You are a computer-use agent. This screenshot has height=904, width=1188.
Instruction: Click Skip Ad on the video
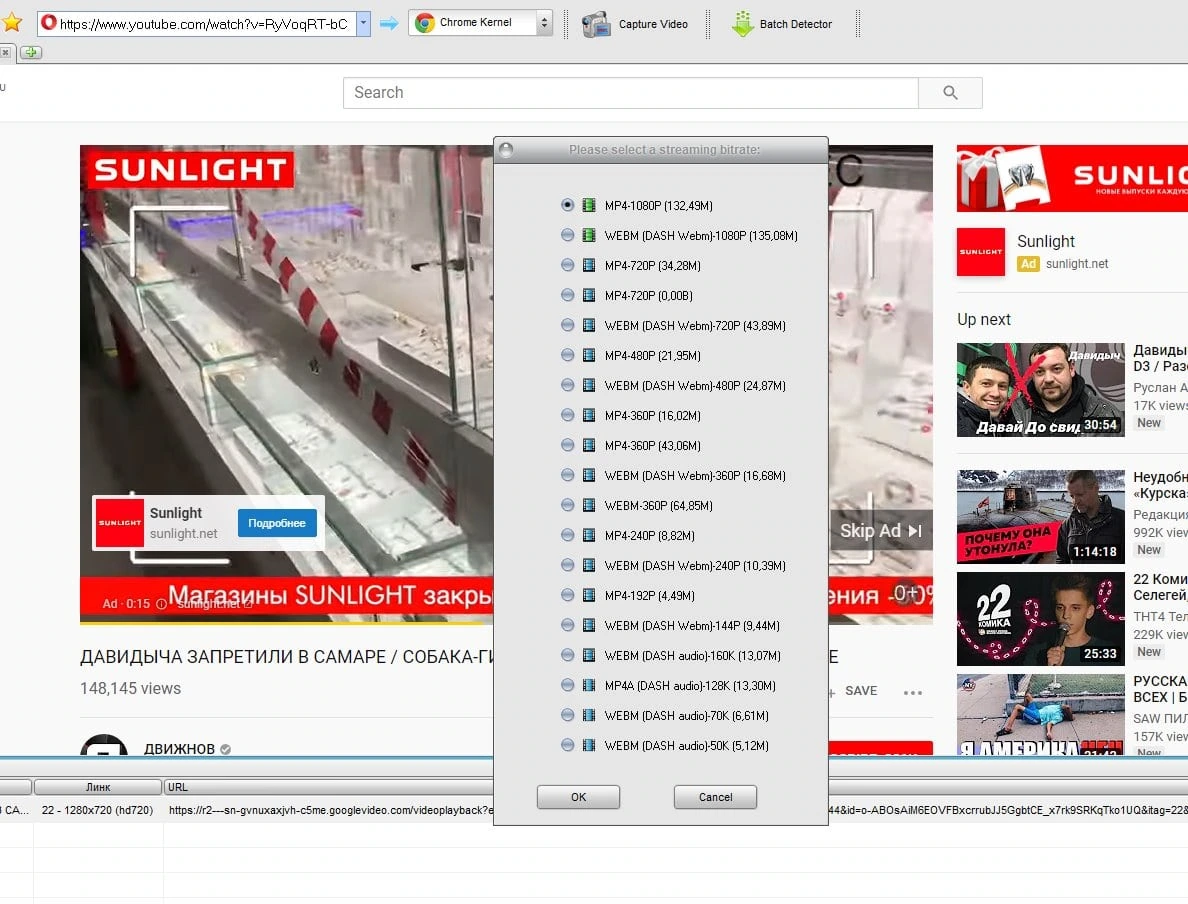pos(880,530)
